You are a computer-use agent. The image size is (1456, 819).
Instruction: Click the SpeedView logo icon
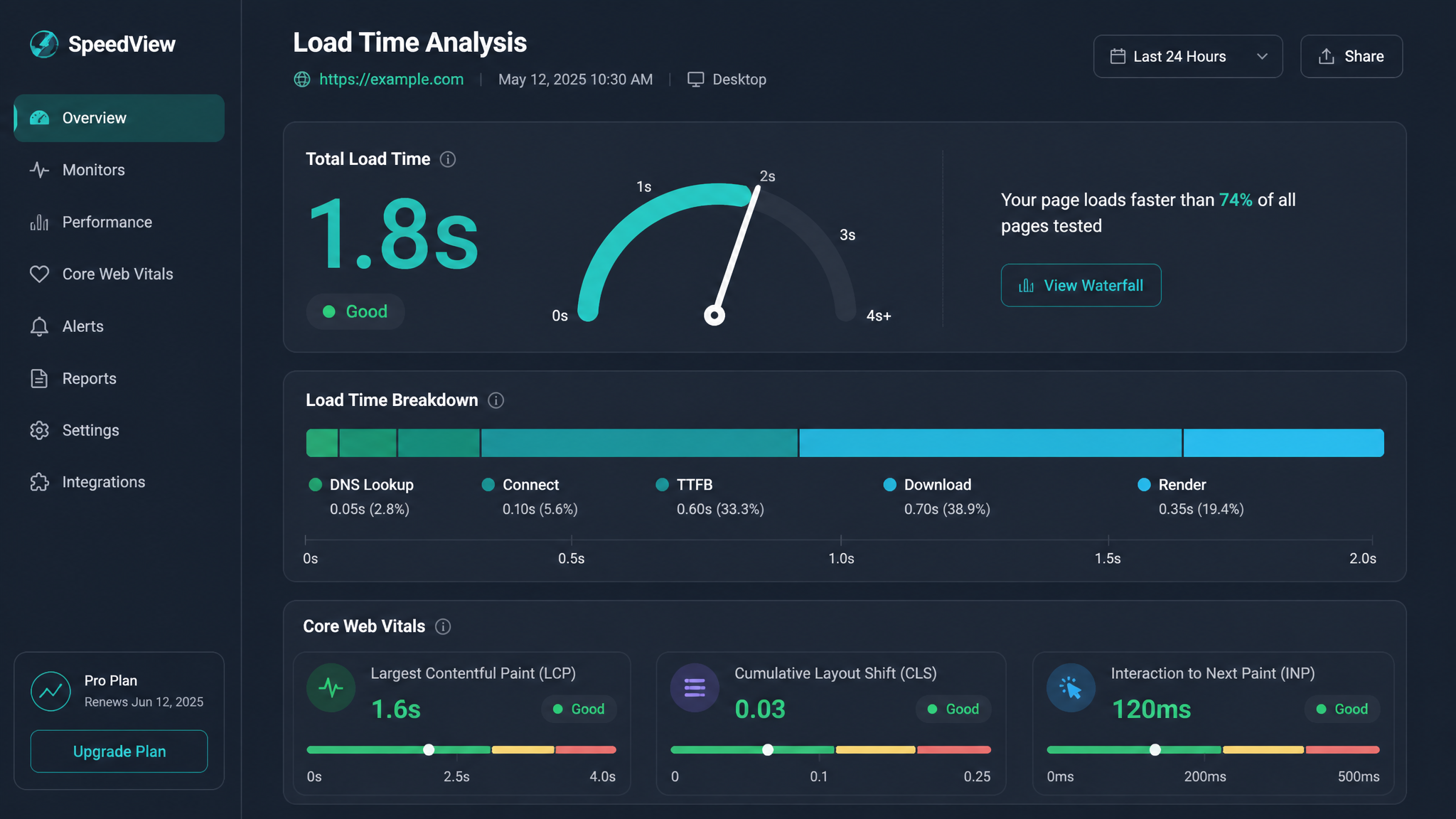(x=44, y=44)
